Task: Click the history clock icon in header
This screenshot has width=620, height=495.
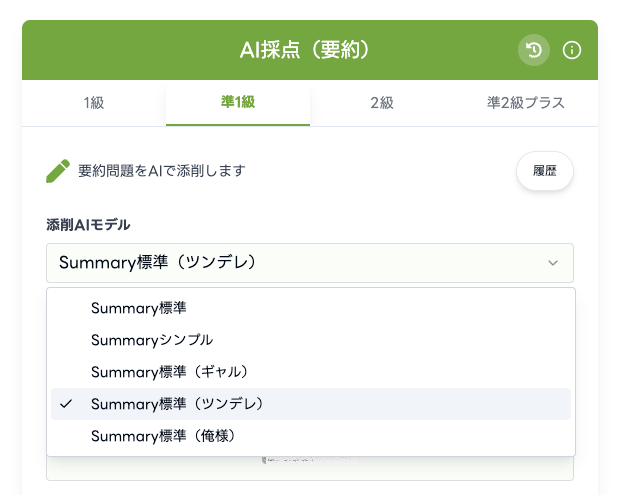Action: point(534,50)
